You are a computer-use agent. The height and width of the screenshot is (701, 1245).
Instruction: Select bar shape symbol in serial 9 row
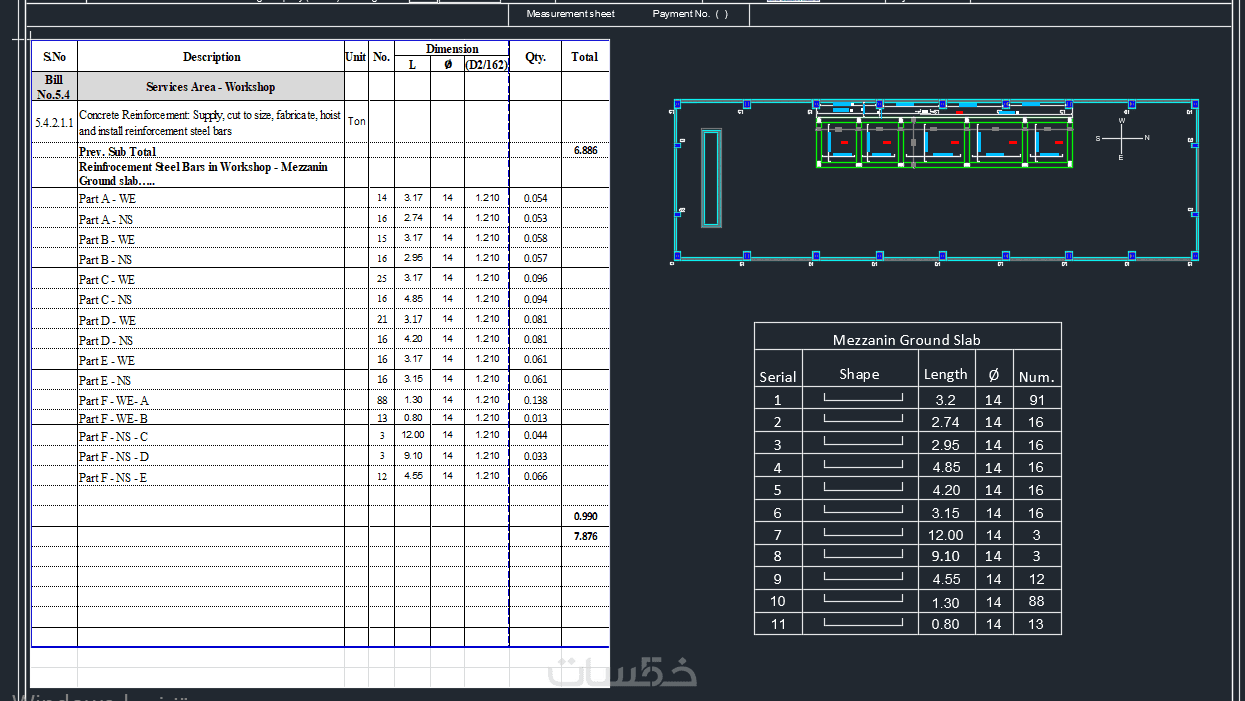pos(863,577)
